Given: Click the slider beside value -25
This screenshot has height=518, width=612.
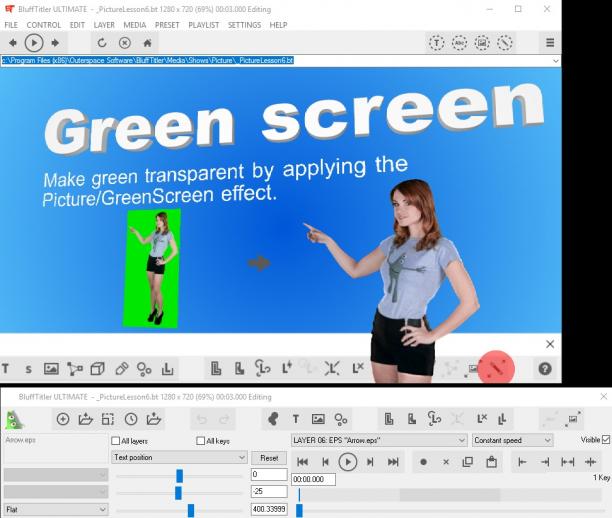Looking at the screenshot, I should pos(179,493).
